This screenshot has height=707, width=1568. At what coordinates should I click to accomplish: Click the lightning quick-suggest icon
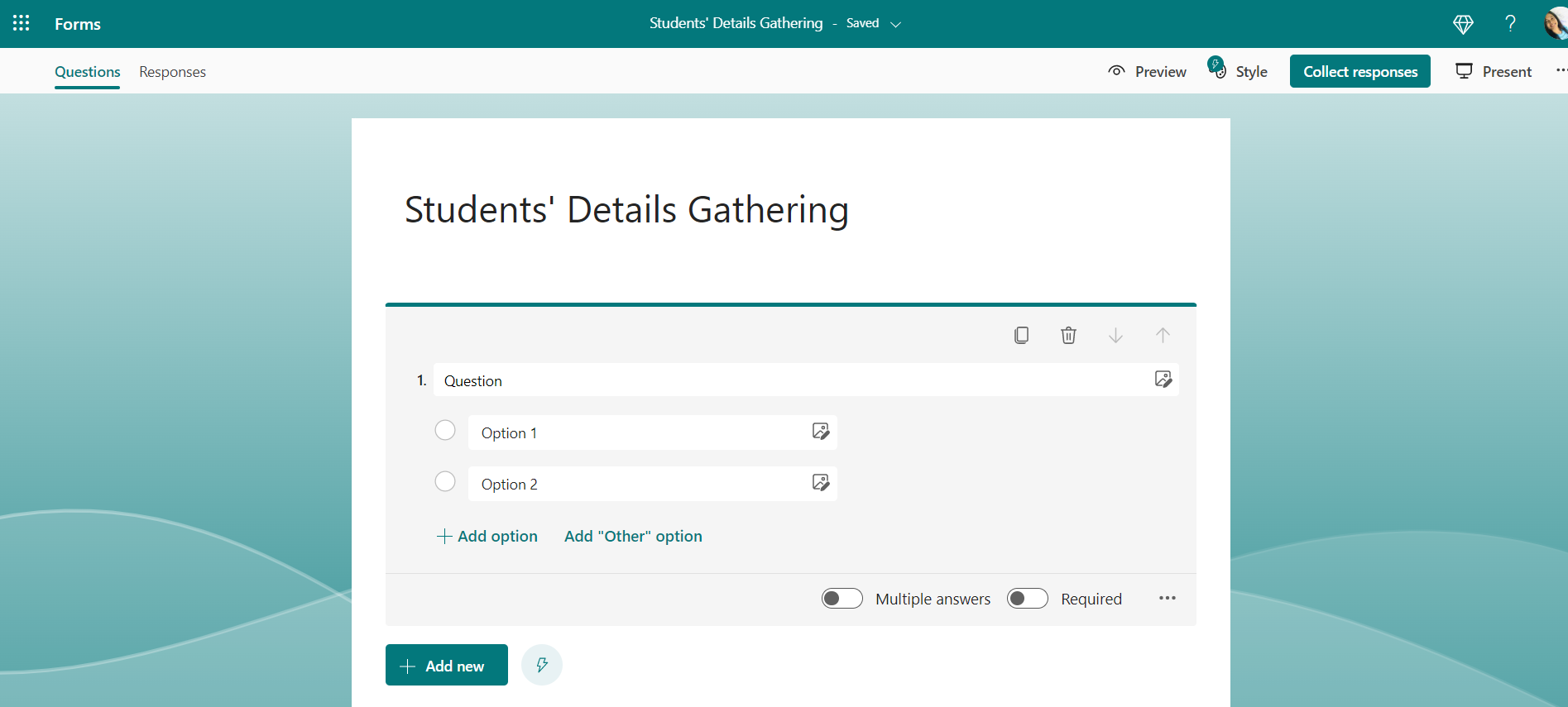[x=542, y=665]
